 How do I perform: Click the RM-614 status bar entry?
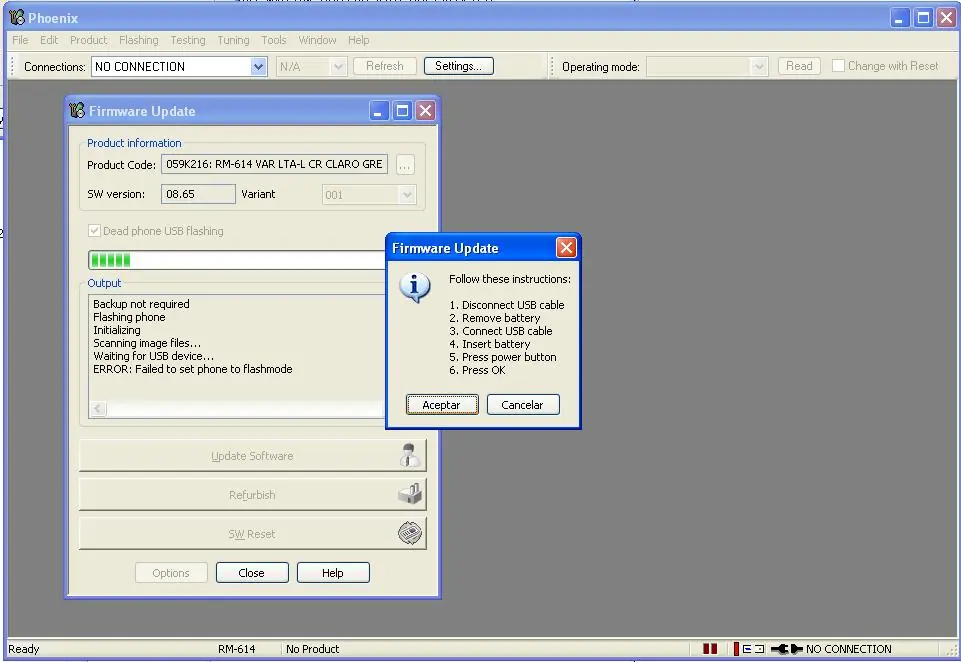click(237, 649)
